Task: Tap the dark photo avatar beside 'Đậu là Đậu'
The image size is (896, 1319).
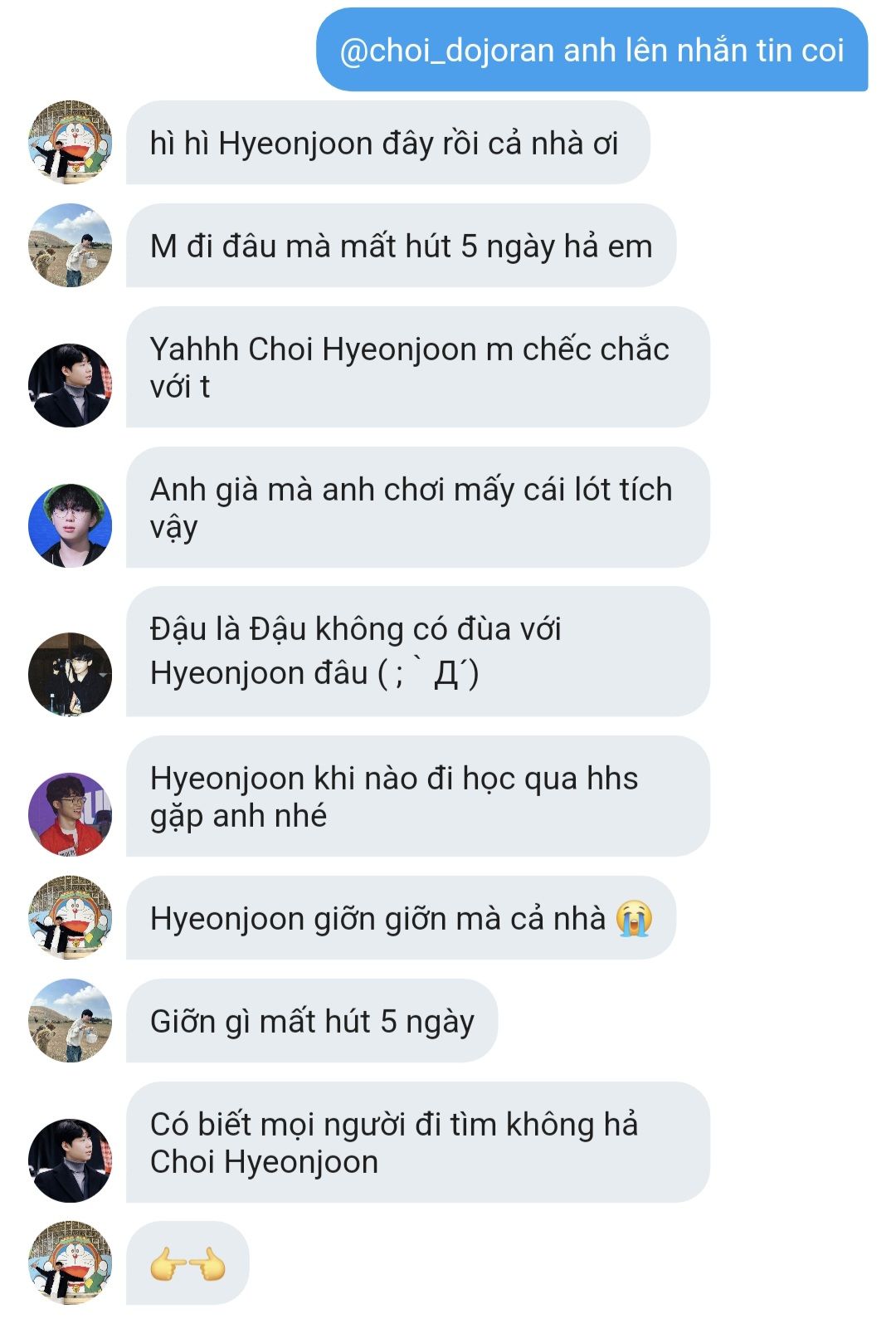Action: [x=70, y=674]
